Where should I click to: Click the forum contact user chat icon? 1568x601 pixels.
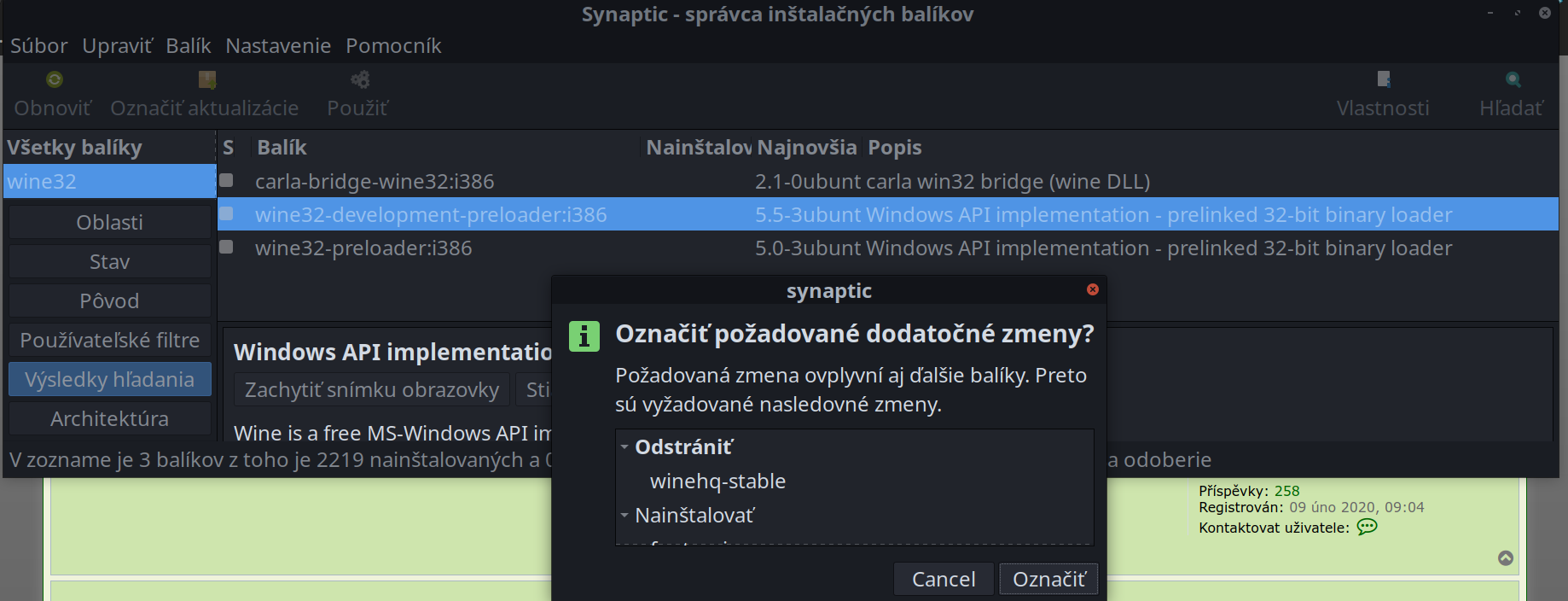click(x=1367, y=527)
